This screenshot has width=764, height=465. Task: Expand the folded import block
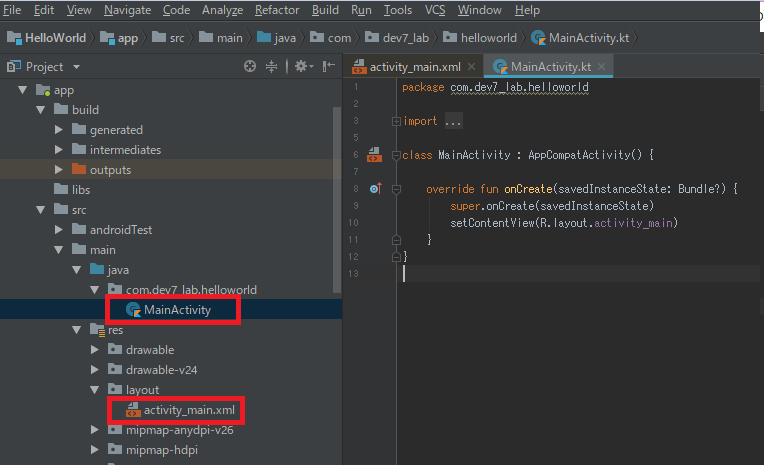tap(396, 121)
